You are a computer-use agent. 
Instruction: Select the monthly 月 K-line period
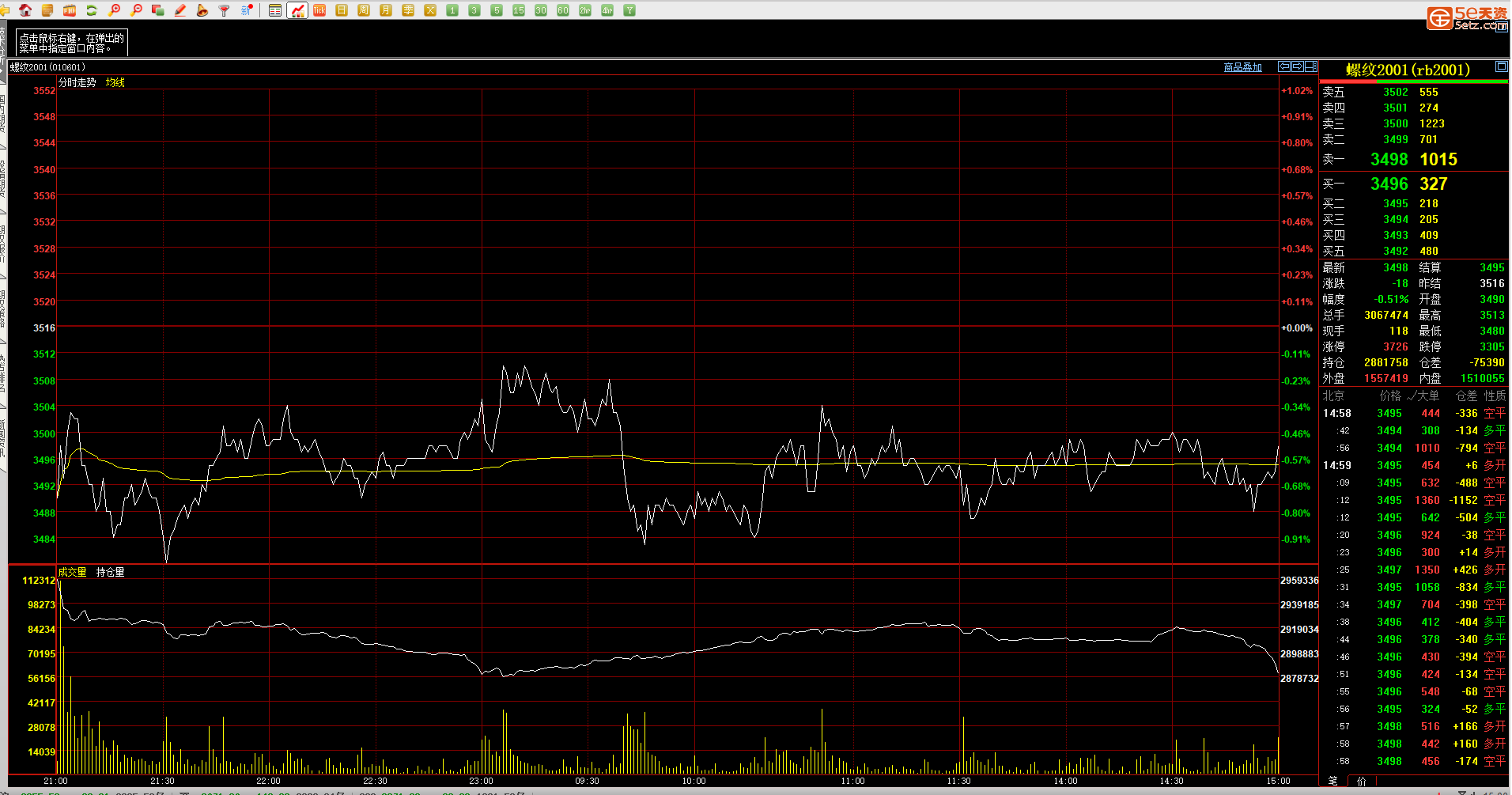[x=386, y=10]
